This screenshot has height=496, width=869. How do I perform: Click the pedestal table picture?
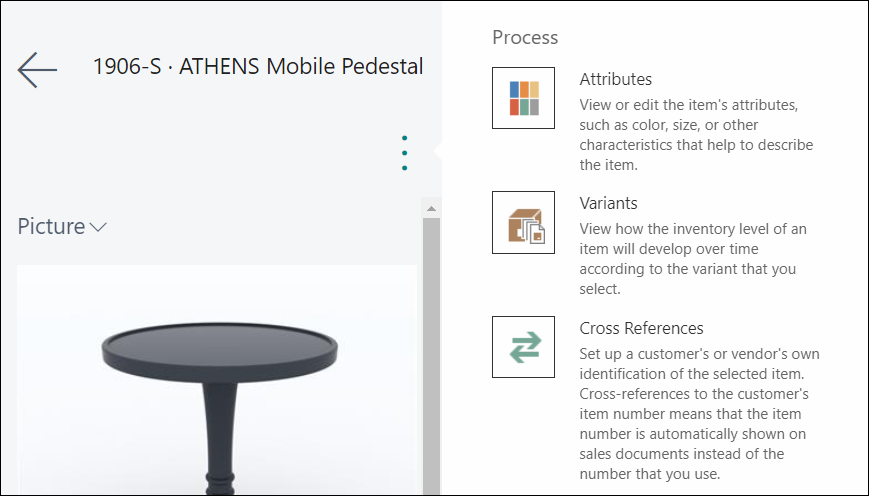point(217,380)
